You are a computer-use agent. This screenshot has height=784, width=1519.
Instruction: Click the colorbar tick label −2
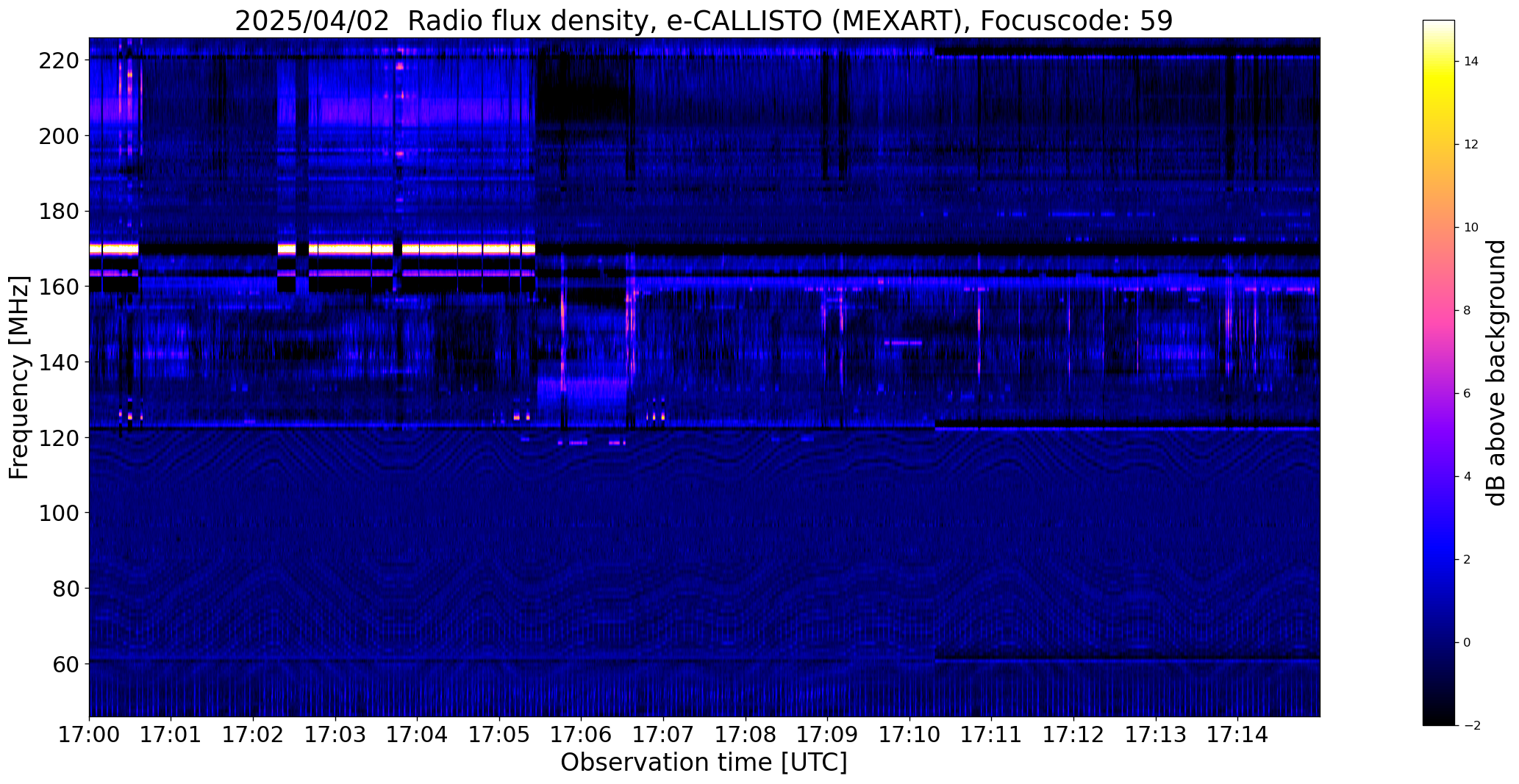[x=1472, y=726]
